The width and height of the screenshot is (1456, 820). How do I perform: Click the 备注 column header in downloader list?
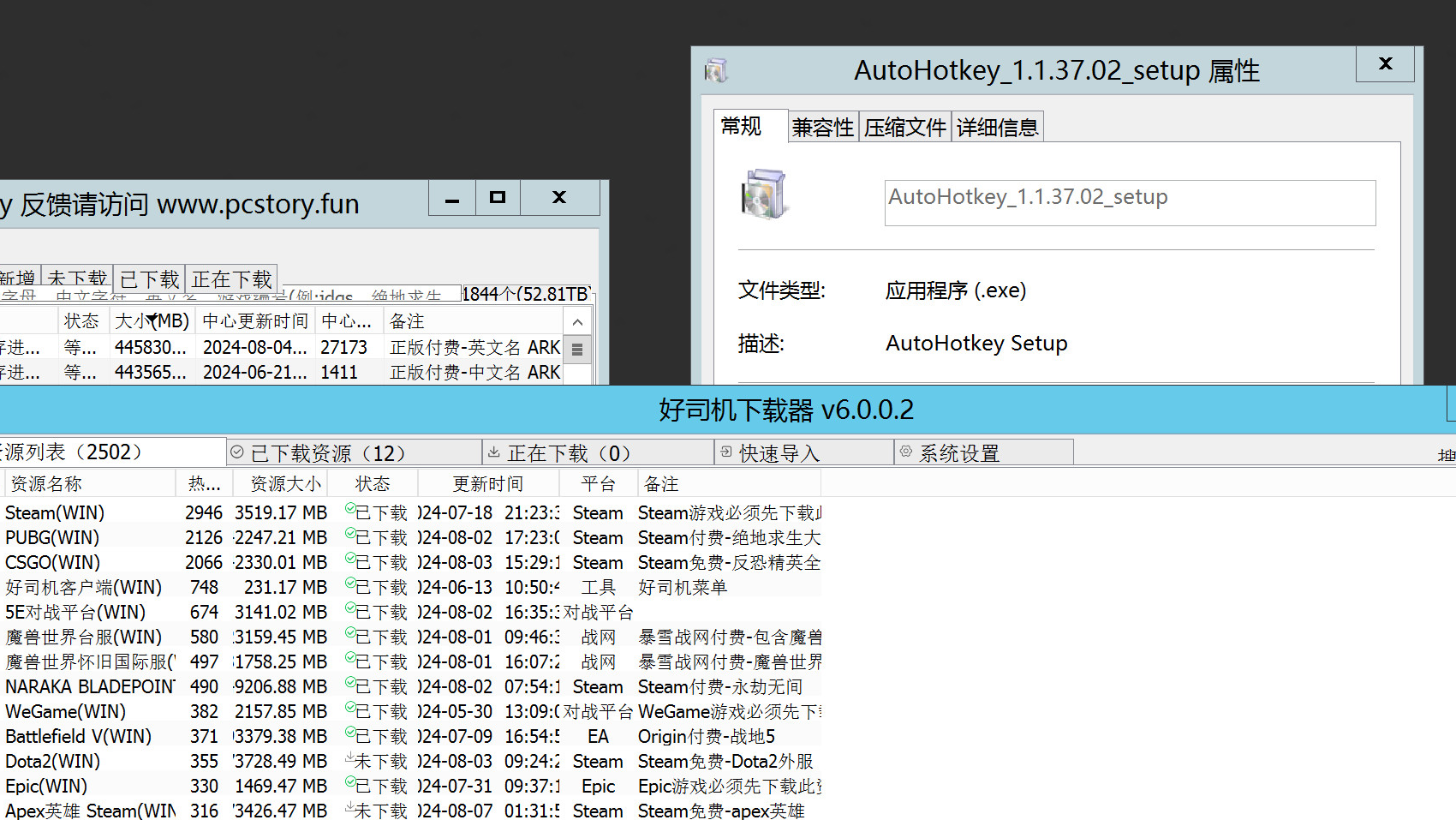[729, 483]
